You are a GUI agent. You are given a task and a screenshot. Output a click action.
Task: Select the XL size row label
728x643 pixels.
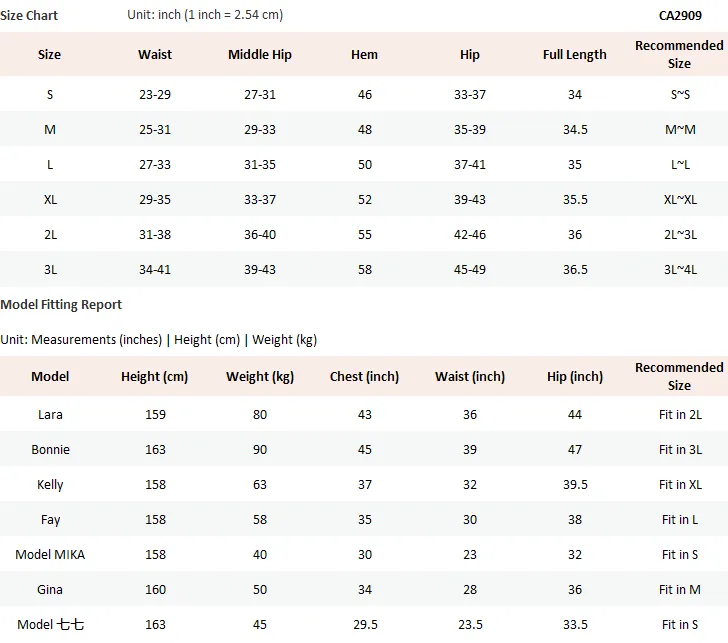(50, 200)
